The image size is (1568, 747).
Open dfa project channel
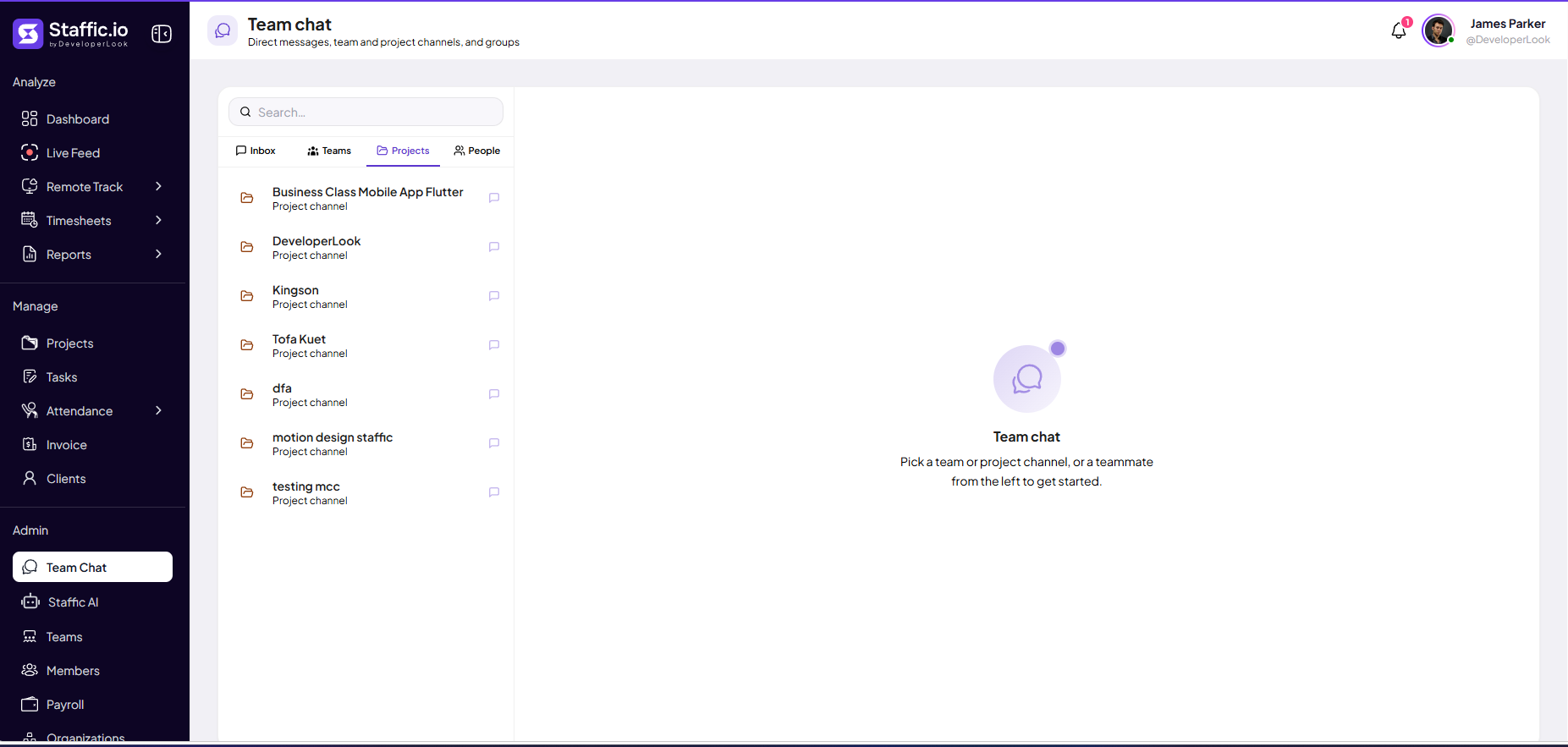(366, 394)
